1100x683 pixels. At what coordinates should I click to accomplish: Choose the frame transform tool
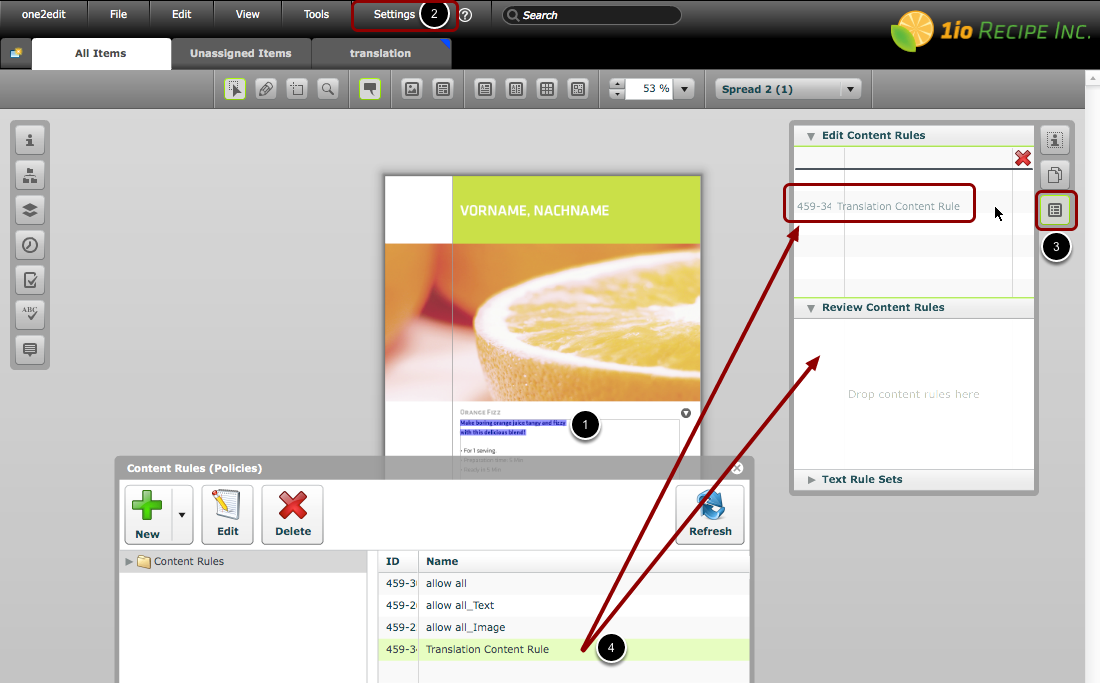297,89
